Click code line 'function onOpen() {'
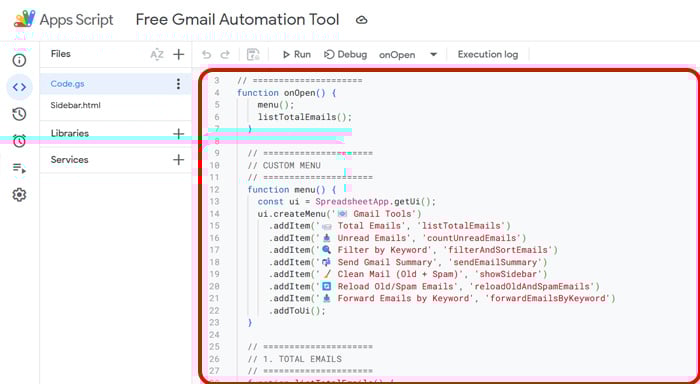The height and width of the screenshot is (384, 700). [286, 93]
